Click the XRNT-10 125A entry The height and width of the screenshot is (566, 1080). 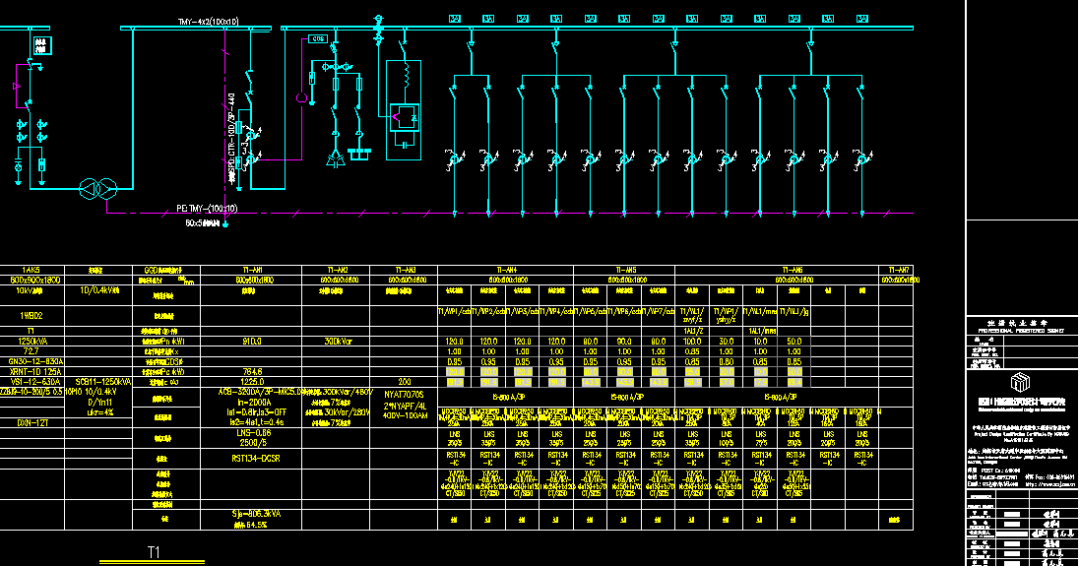click(35, 372)
